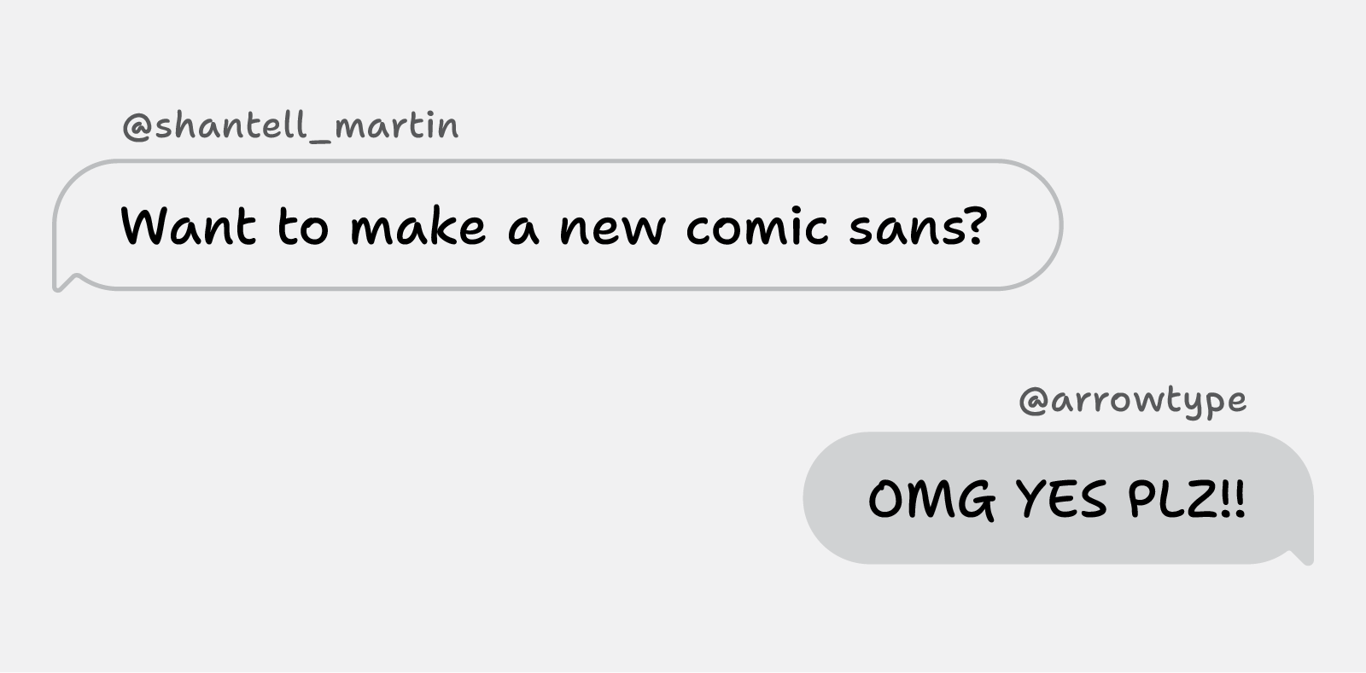Click the word "OMG" in the reply
The width and height of the screenshot is (1366, 673).
pos(931,499)
